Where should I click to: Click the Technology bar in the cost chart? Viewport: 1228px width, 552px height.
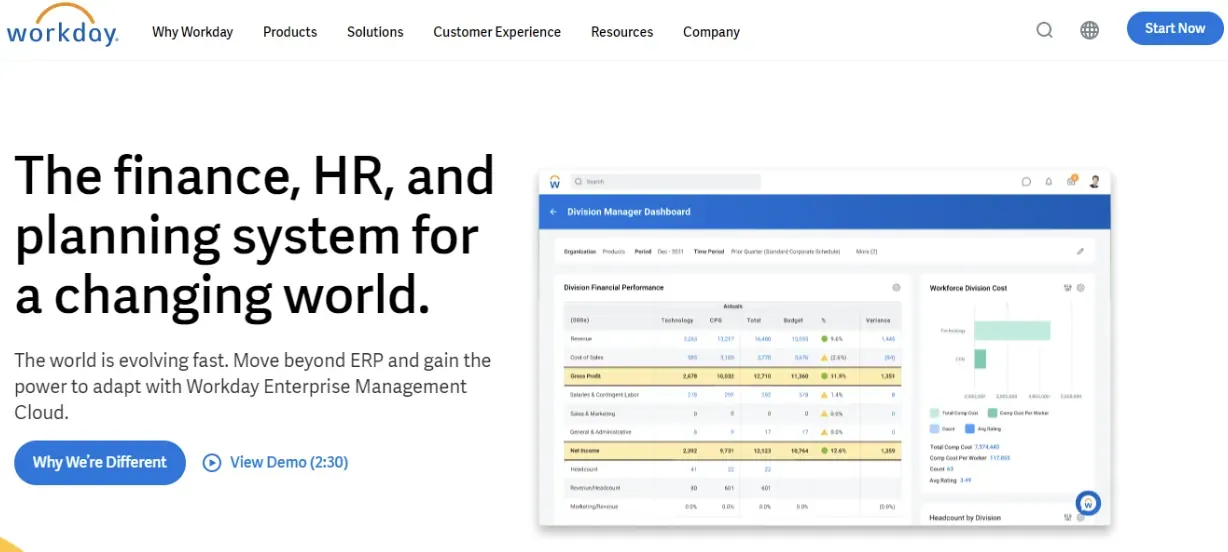coord(1011,330)
